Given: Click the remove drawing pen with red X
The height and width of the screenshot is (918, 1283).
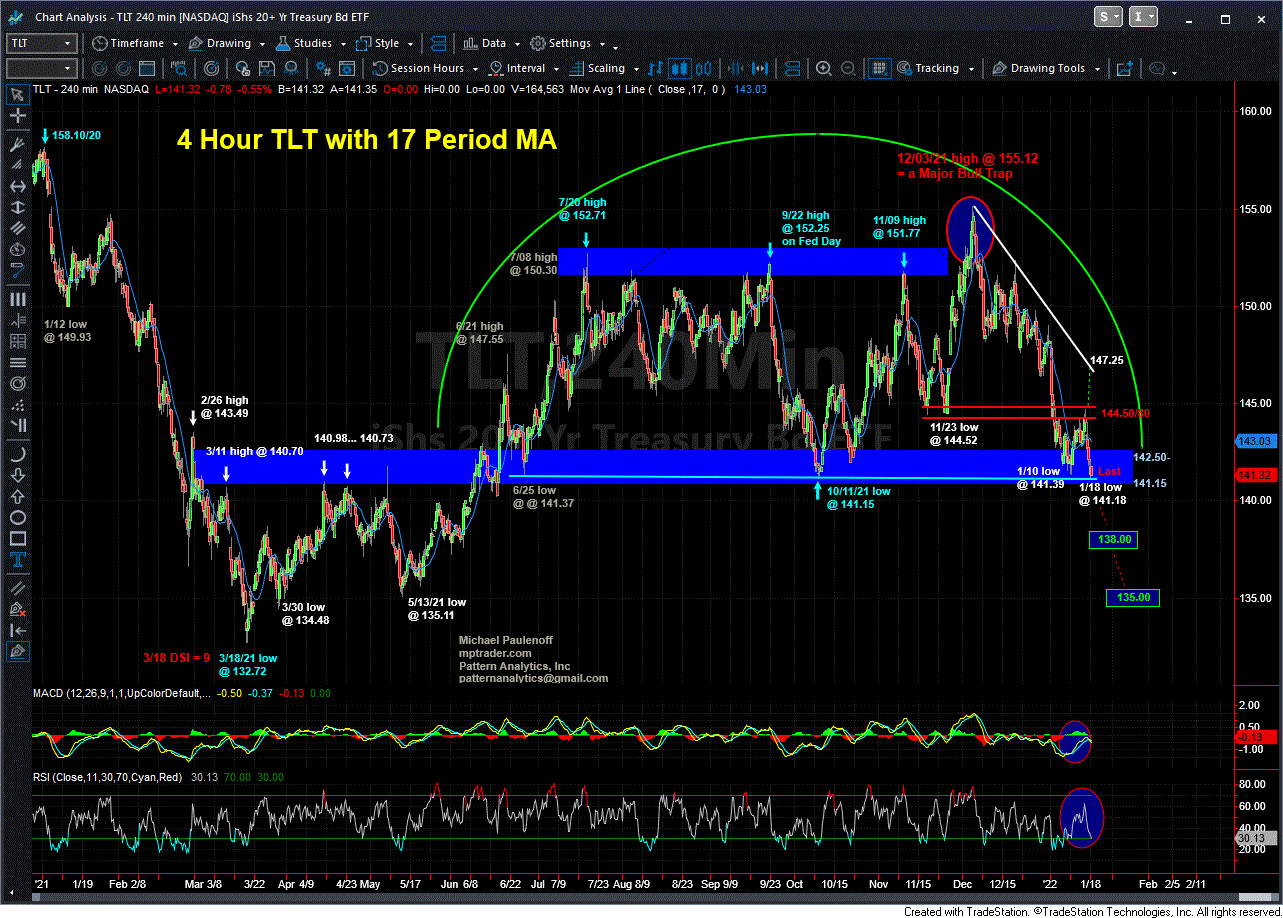Looking at the screenshot, I should click(17, 609).
